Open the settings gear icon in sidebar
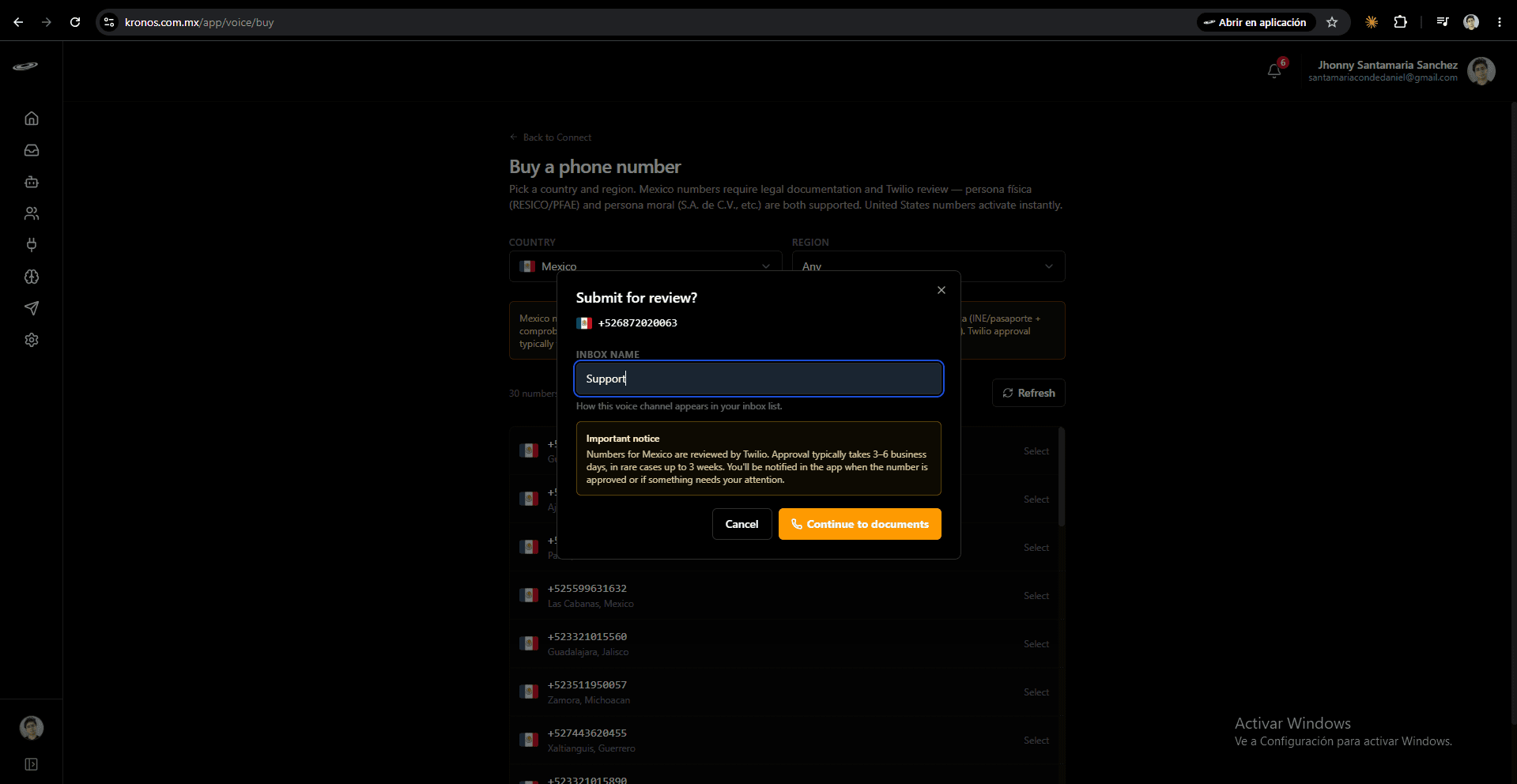 pos(32,340)
